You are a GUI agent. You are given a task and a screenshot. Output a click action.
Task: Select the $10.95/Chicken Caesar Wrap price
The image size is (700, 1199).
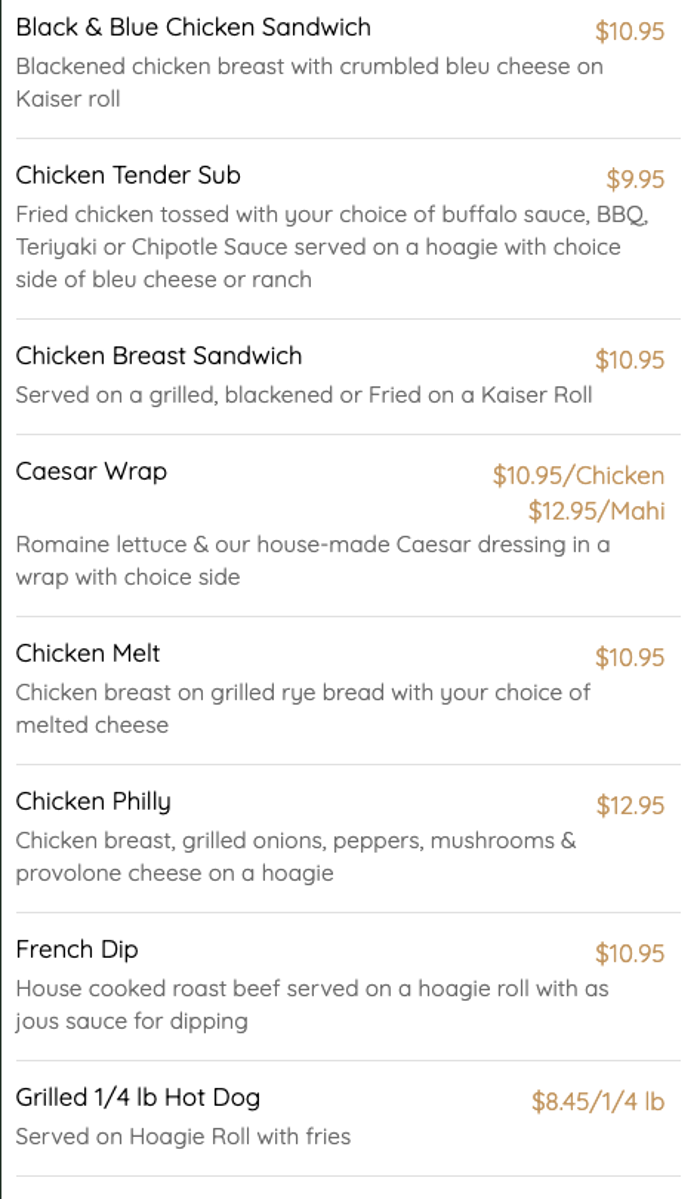point(578,475)
